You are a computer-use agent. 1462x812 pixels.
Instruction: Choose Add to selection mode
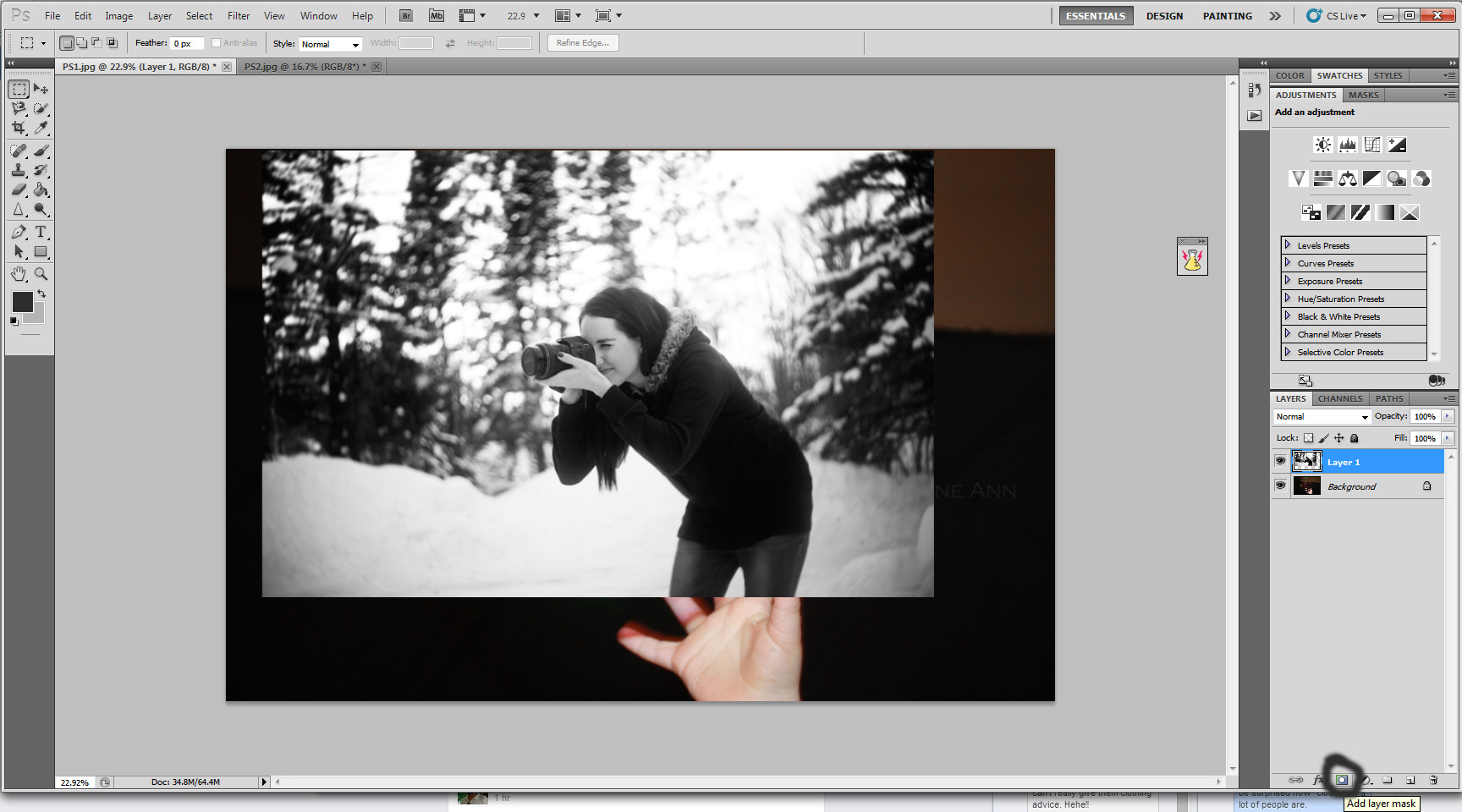point(81,43)
